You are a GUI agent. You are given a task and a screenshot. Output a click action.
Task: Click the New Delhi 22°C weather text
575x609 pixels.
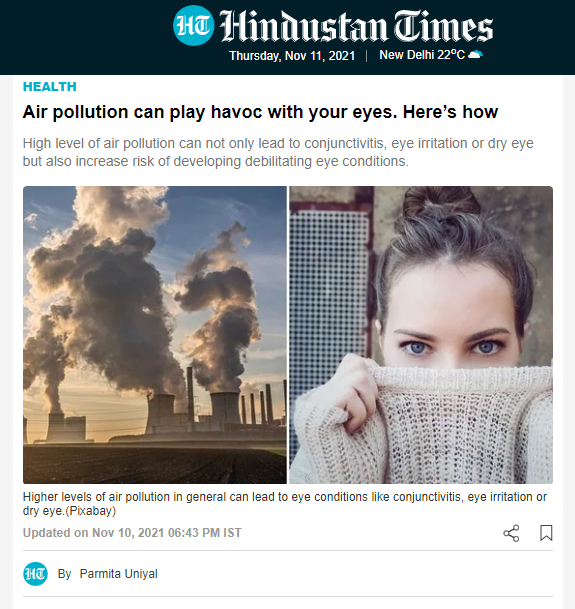[x=422, y=55]
